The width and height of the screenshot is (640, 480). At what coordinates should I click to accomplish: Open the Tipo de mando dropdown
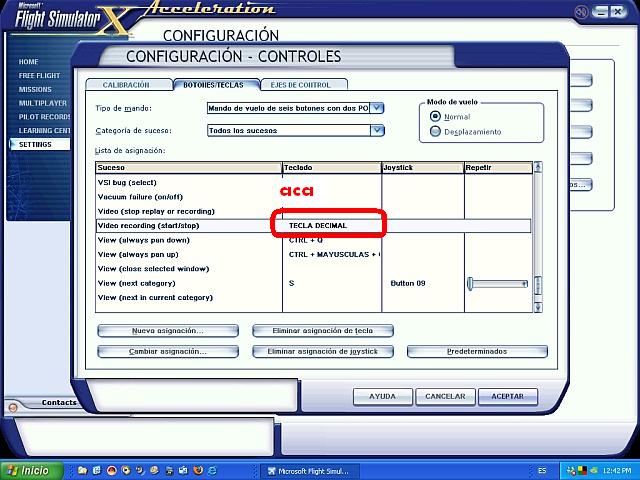click(x=378, y=108)
